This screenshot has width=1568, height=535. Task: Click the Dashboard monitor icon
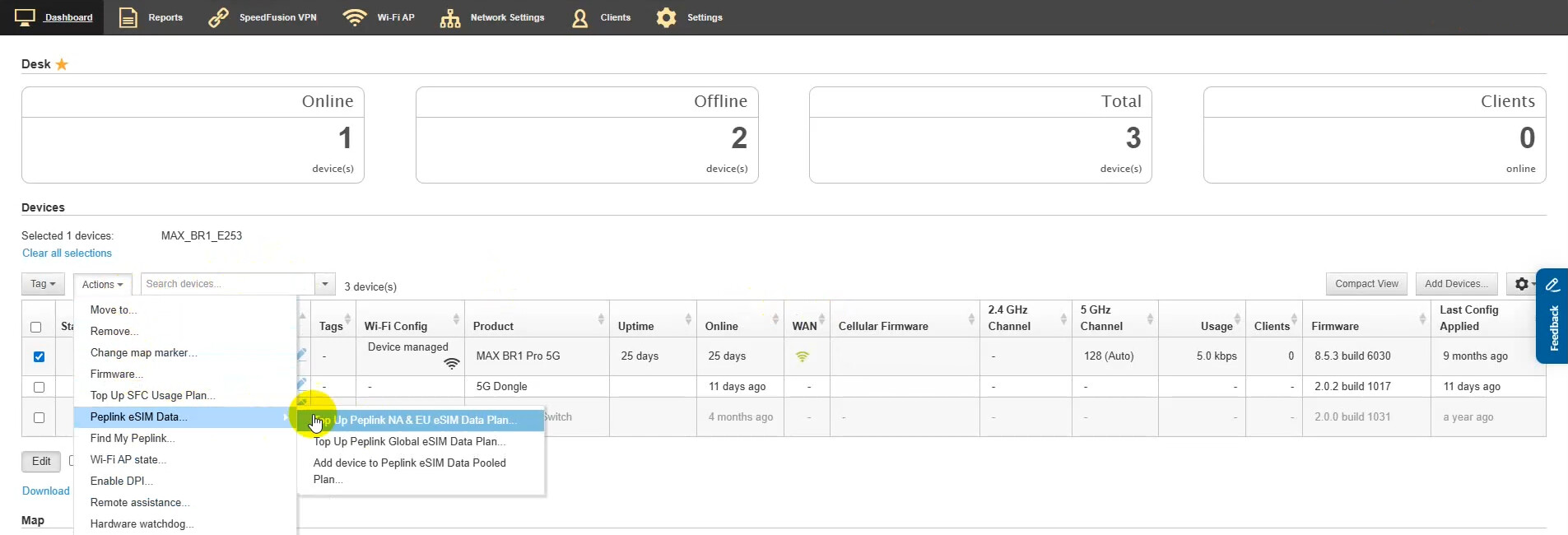(x=25, y=17)
